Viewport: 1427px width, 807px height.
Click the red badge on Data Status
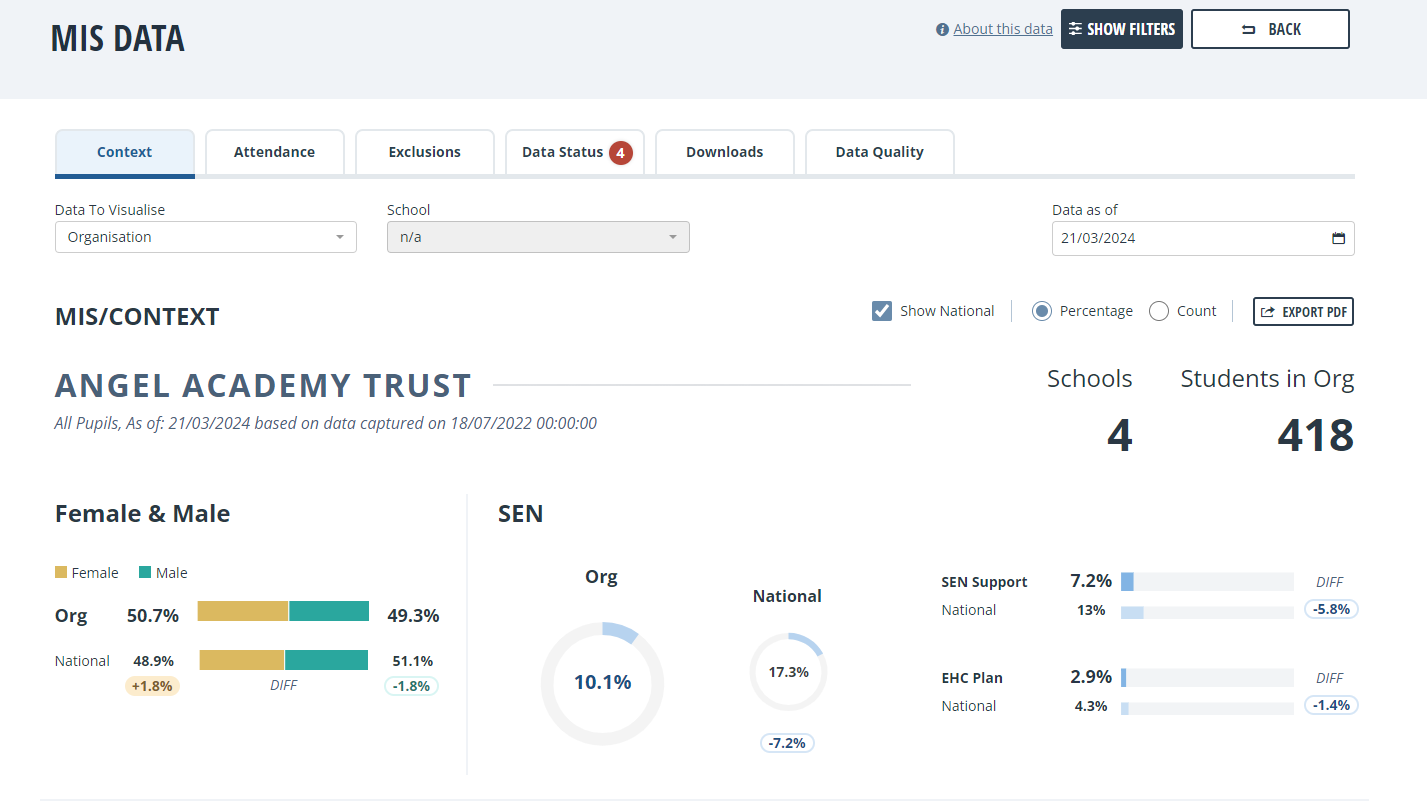tap(620, 153)
